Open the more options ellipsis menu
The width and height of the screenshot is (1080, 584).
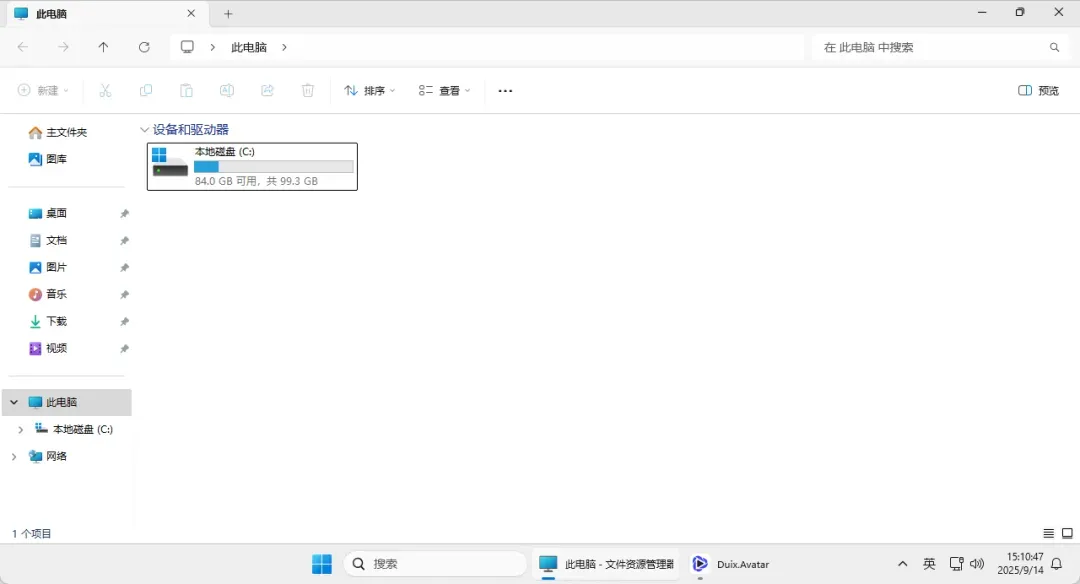pyautogui.click(x=505, y=91)
